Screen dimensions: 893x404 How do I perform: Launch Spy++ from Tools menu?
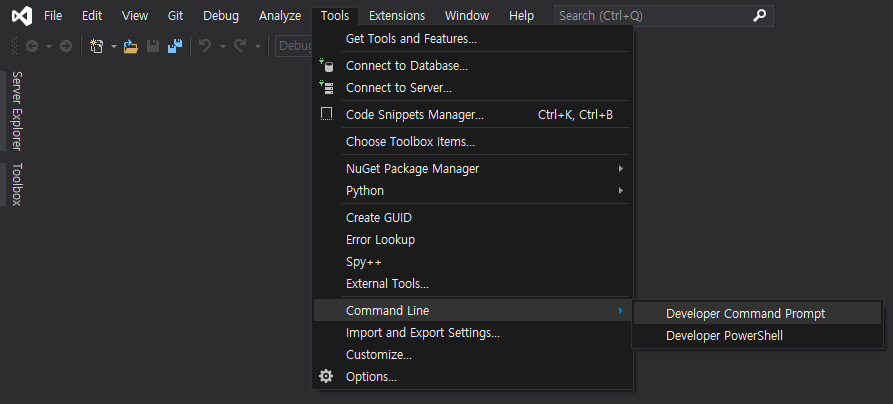473,262
